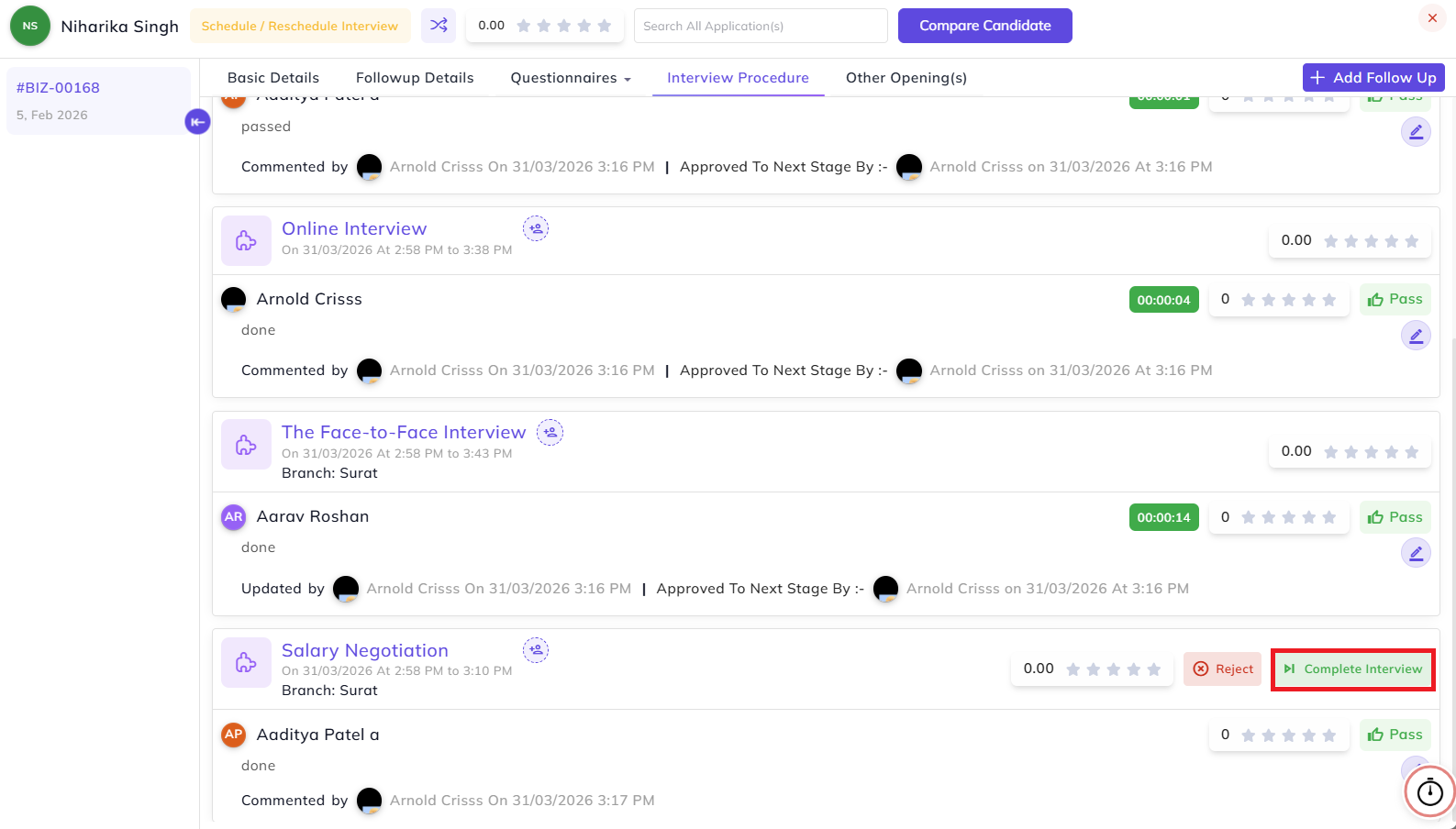
Task: Click Schedule / Reschedule Interview button
Action: point(300,26)
